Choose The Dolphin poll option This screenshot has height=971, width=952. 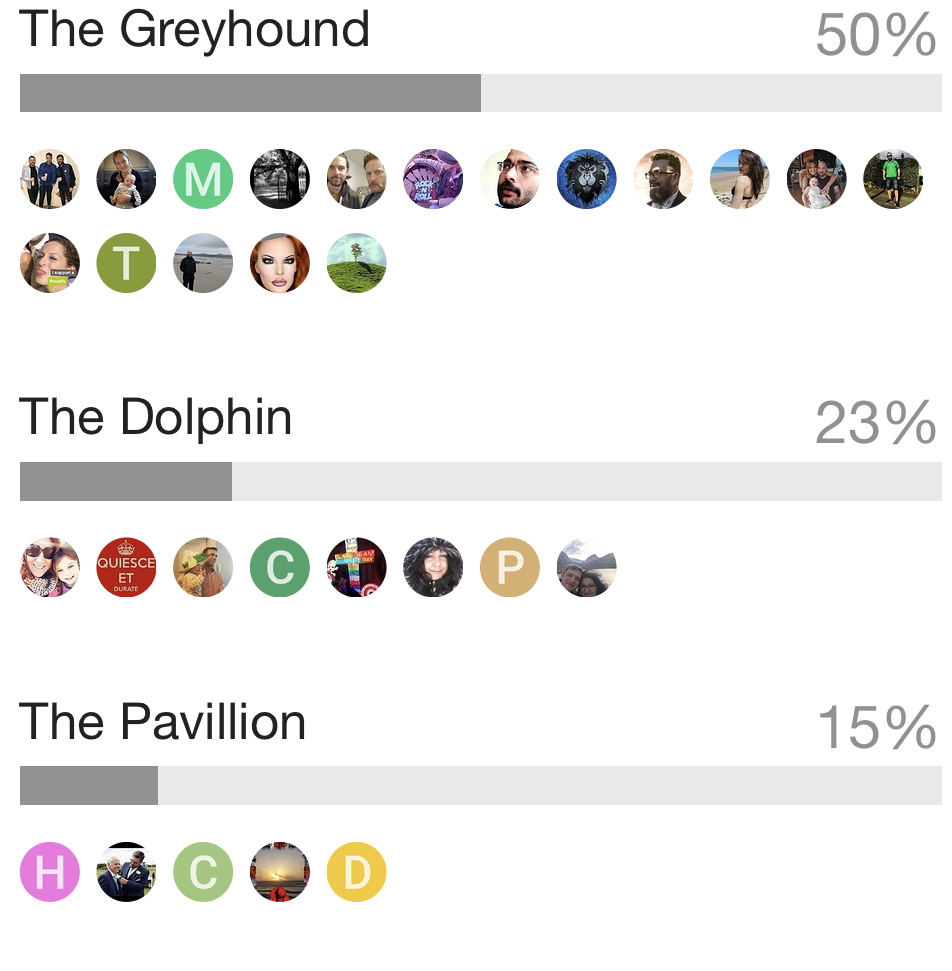tap(156, 417)
